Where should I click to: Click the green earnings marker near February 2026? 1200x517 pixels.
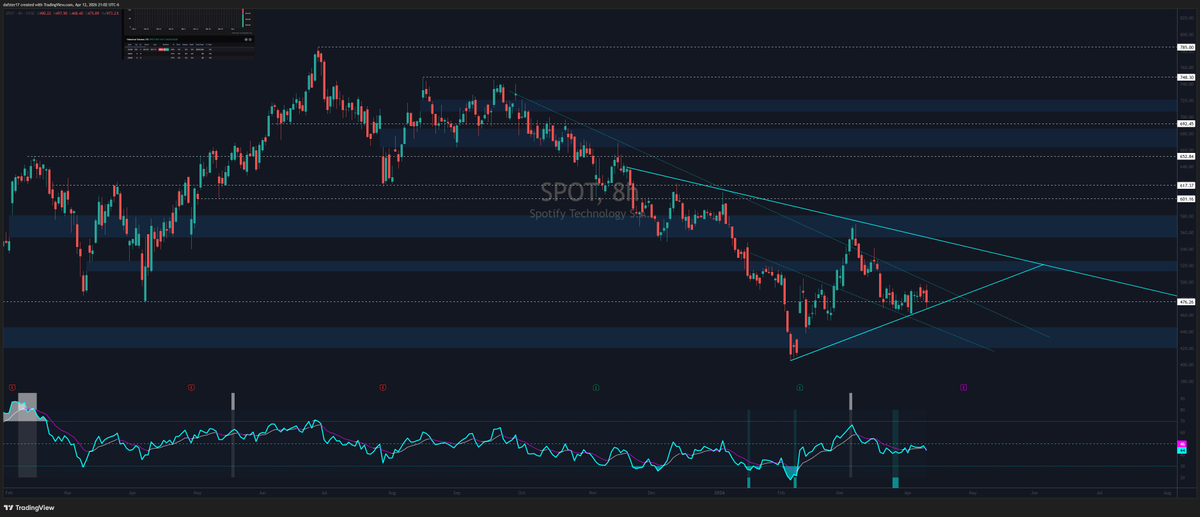click(799, 386)
